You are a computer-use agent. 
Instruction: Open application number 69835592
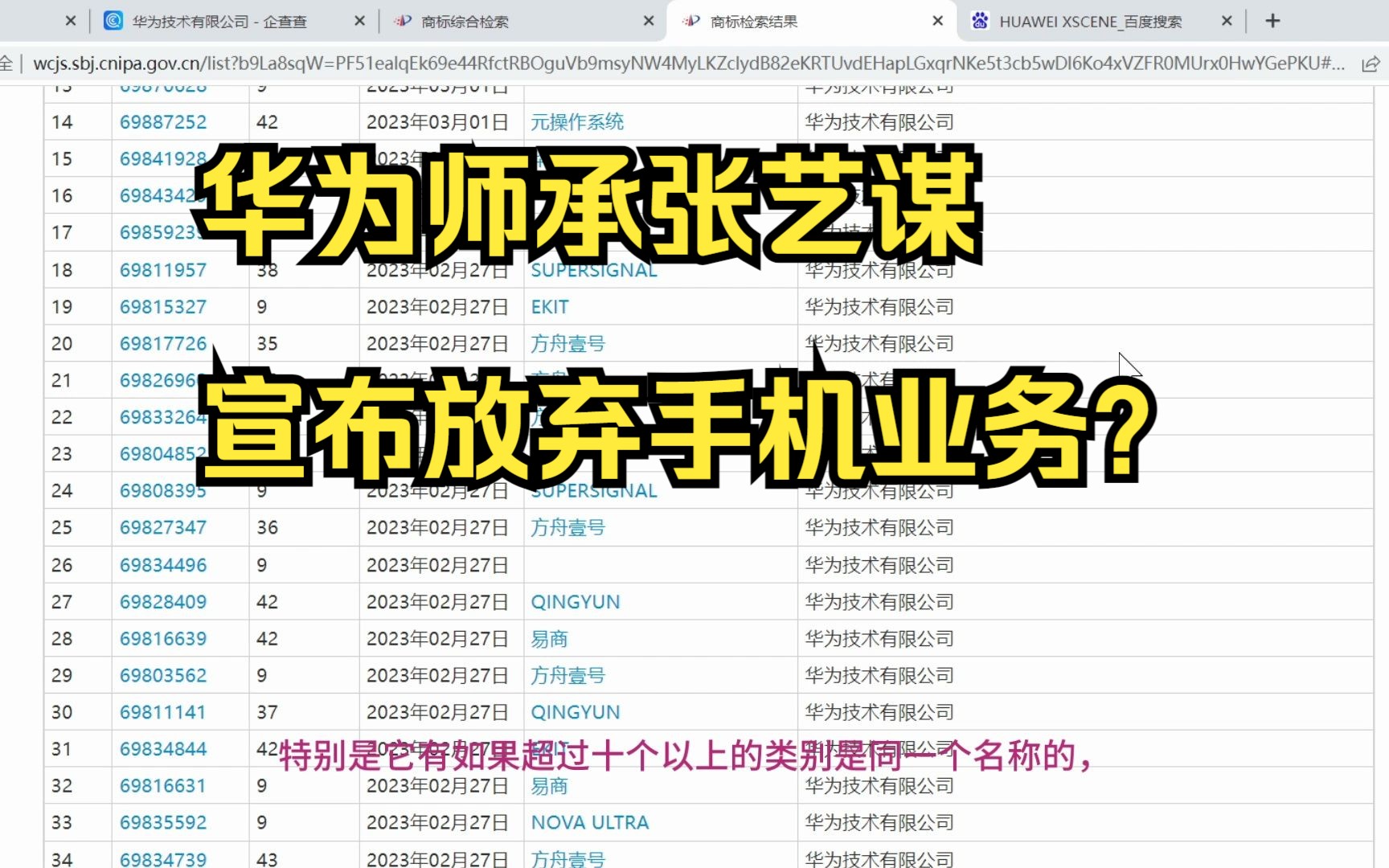click(163, 823)
